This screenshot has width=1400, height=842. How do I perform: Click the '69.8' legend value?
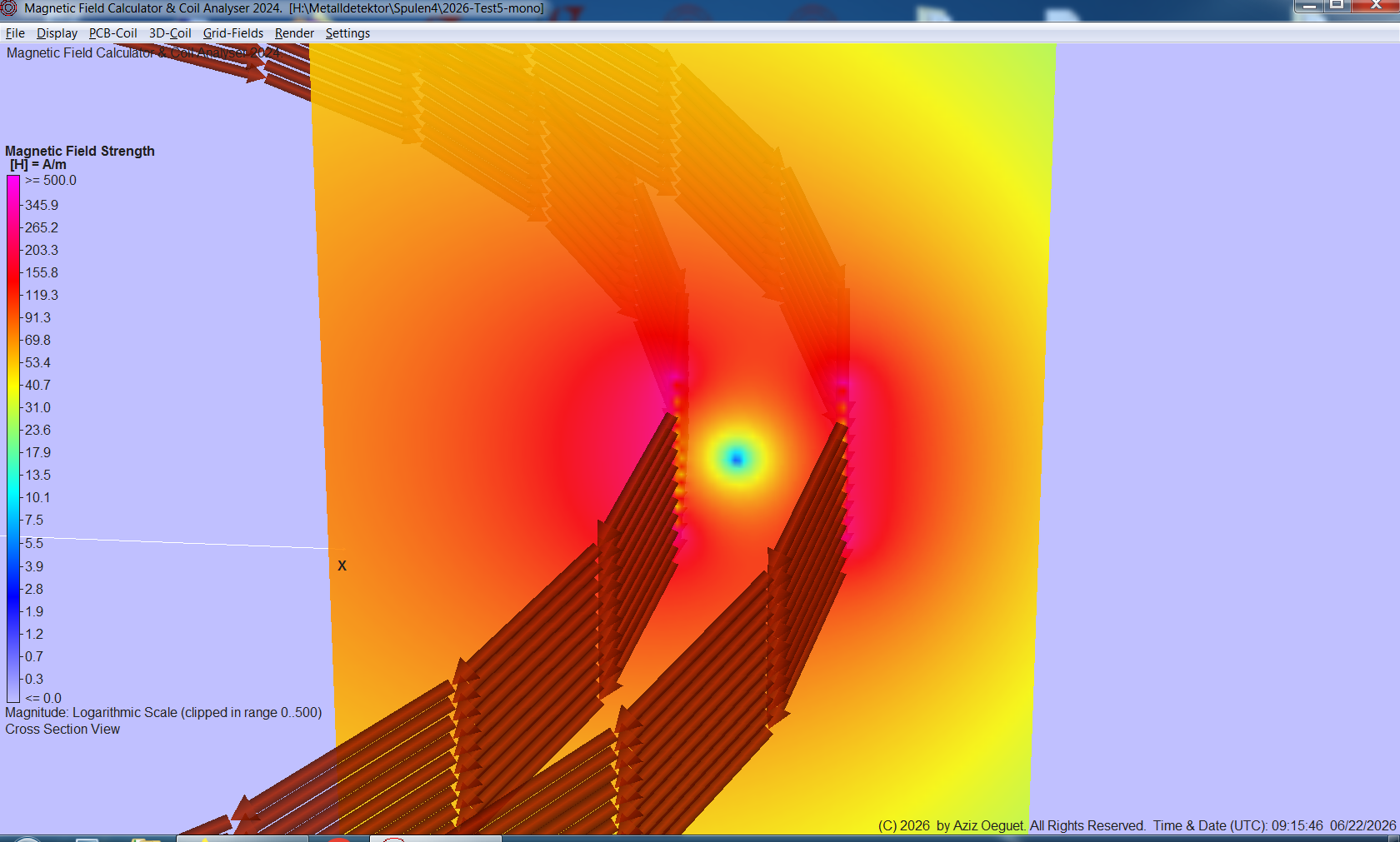[37, 340]
